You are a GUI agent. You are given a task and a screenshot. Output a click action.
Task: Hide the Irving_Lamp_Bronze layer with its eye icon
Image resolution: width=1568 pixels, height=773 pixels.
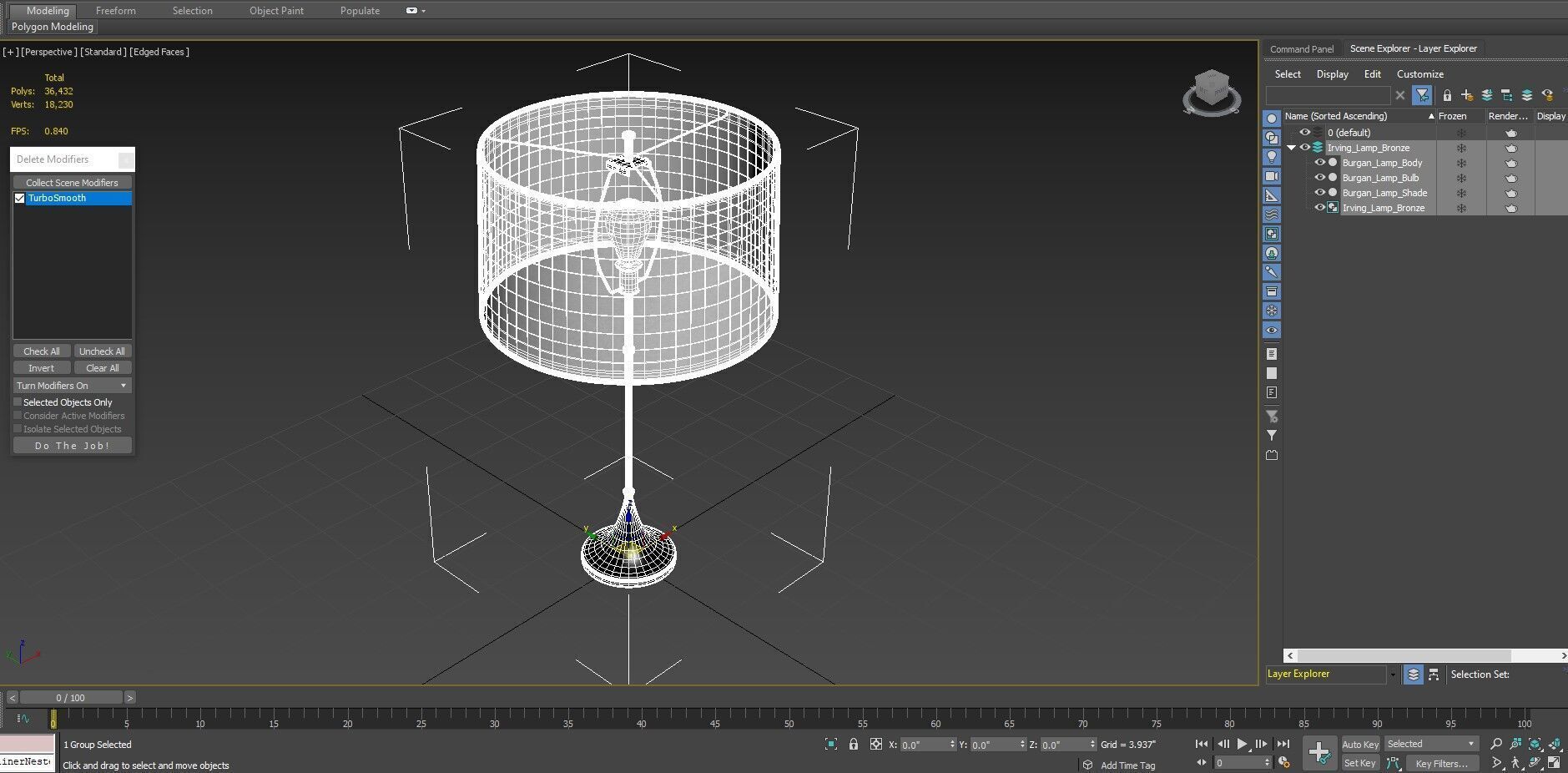1304,148
